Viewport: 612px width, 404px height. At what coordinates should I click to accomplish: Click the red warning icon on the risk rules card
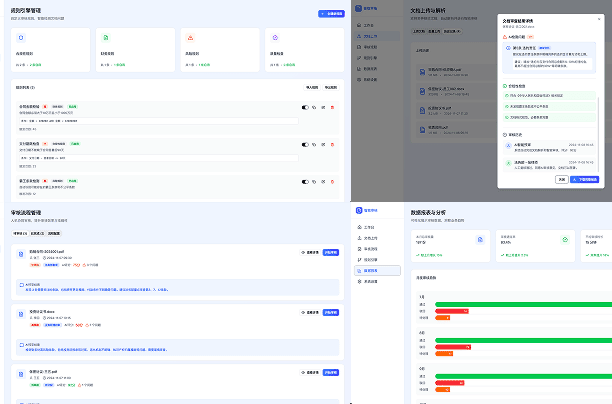[x=190, y=37]
